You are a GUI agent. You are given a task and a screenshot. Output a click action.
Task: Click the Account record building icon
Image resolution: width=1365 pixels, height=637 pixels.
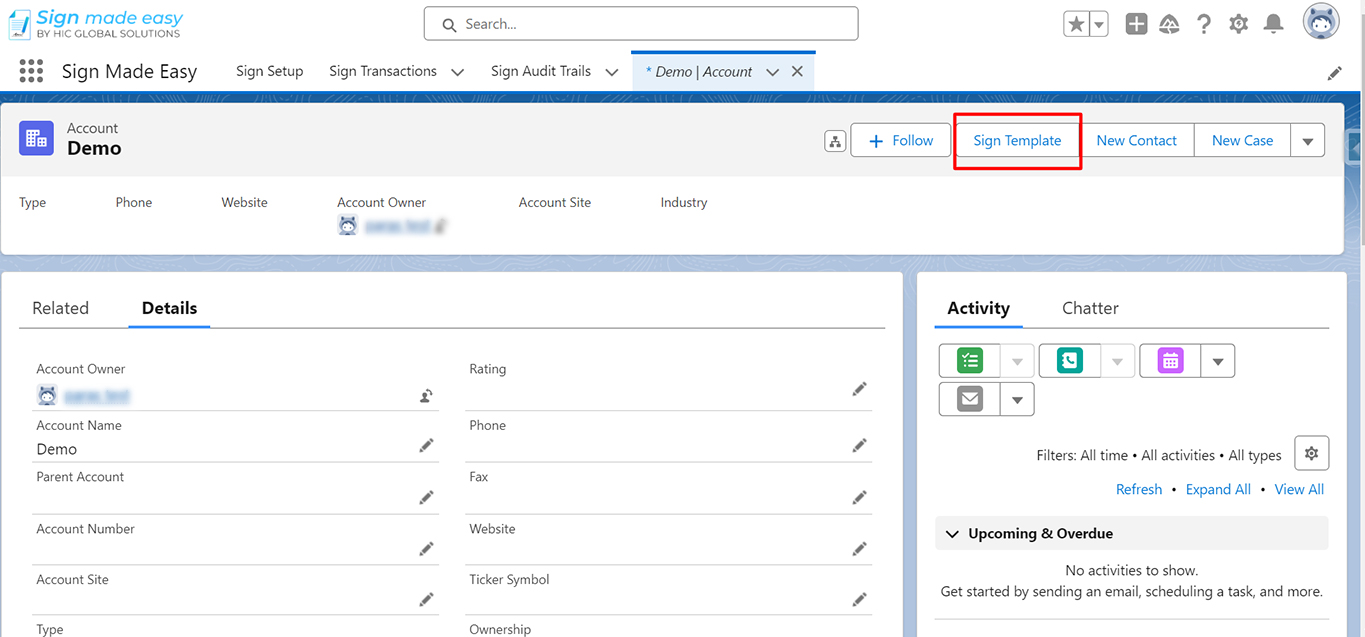pos(36,139)
